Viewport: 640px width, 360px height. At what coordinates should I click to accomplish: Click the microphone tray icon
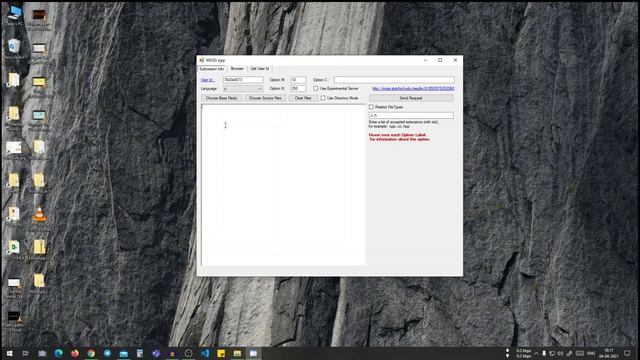[x=544, y=353]
